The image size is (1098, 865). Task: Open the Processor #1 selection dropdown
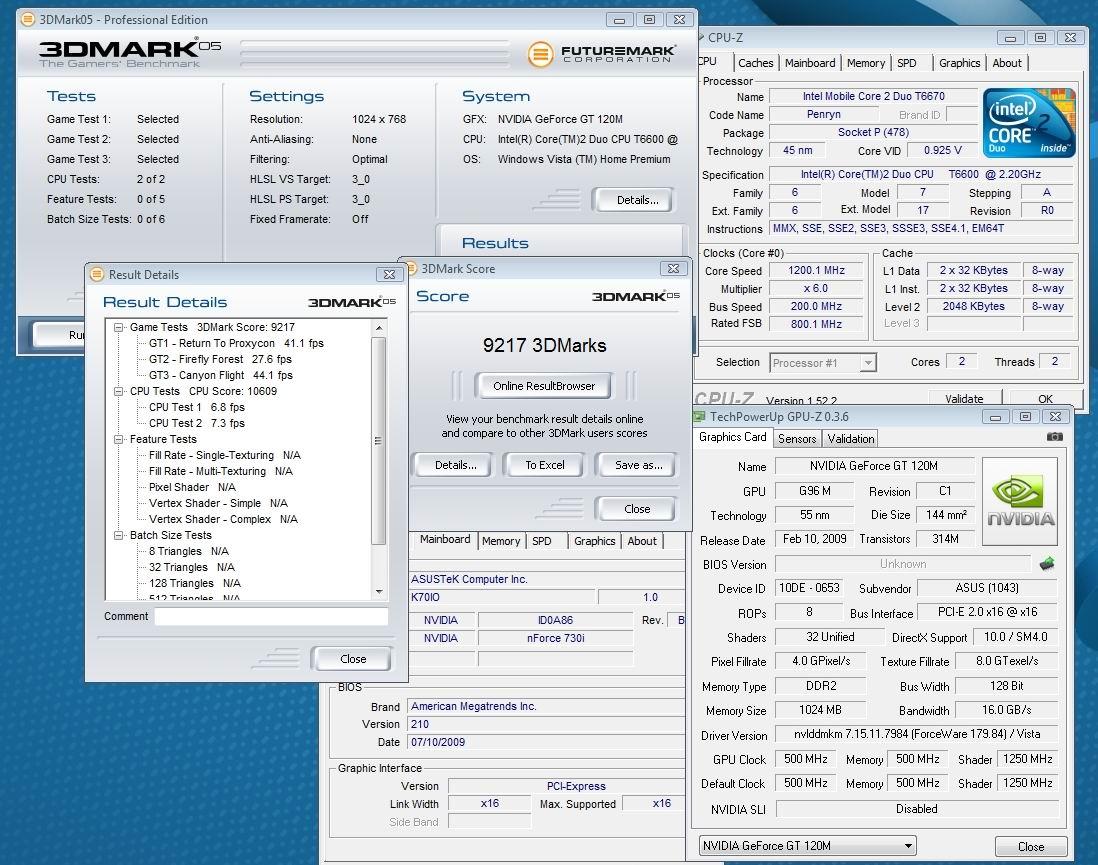click(868, 363)
